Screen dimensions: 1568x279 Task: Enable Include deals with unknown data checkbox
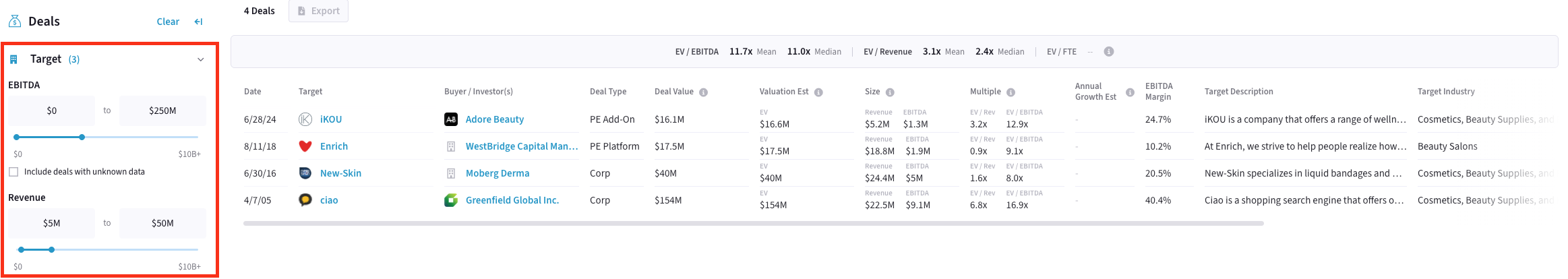13,172
